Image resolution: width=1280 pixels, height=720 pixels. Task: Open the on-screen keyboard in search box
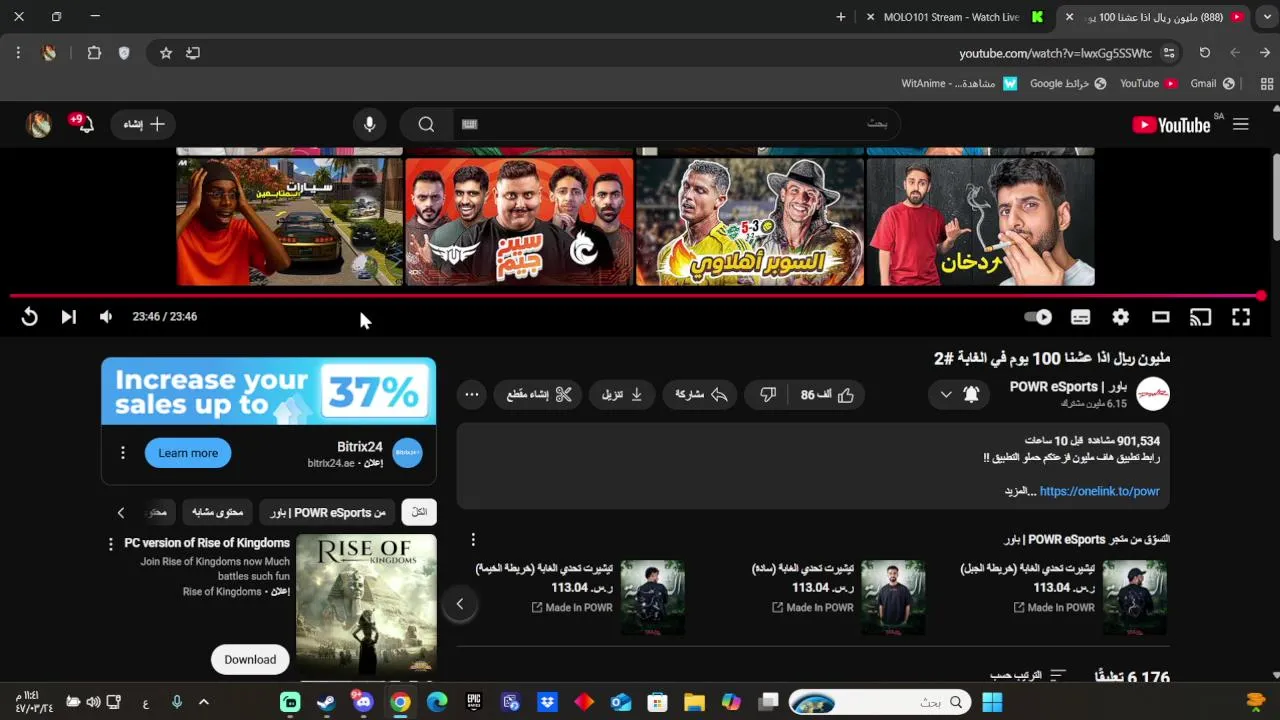470,124
